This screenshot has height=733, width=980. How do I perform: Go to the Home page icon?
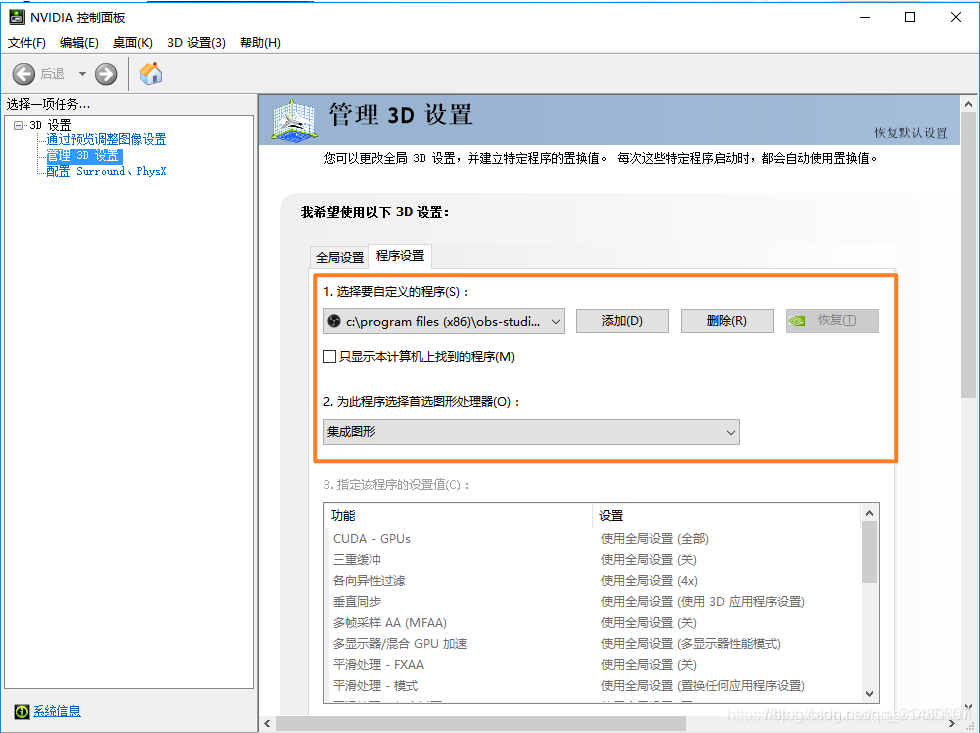151,74
